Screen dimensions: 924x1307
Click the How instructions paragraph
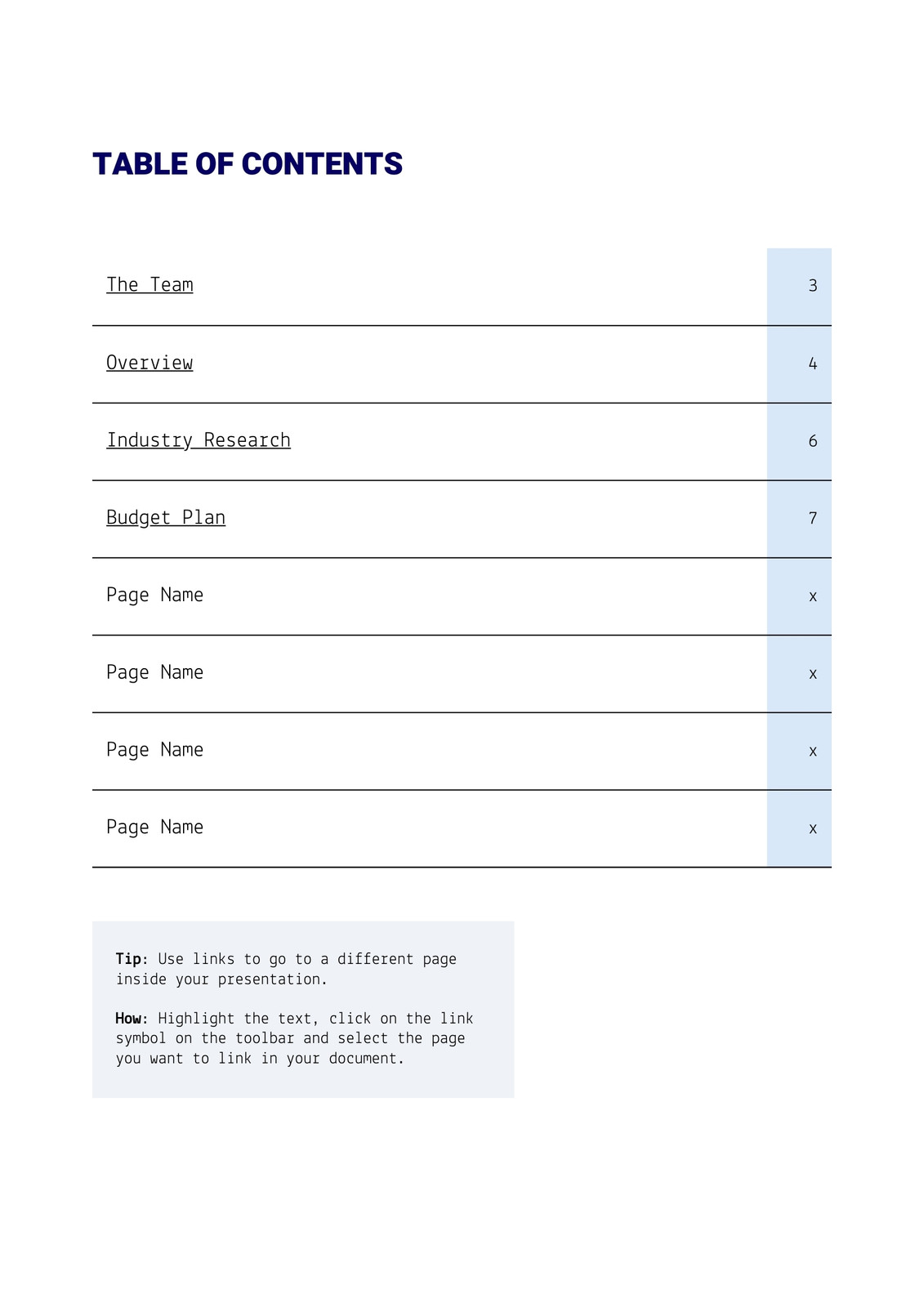(x=294, y=1038)
